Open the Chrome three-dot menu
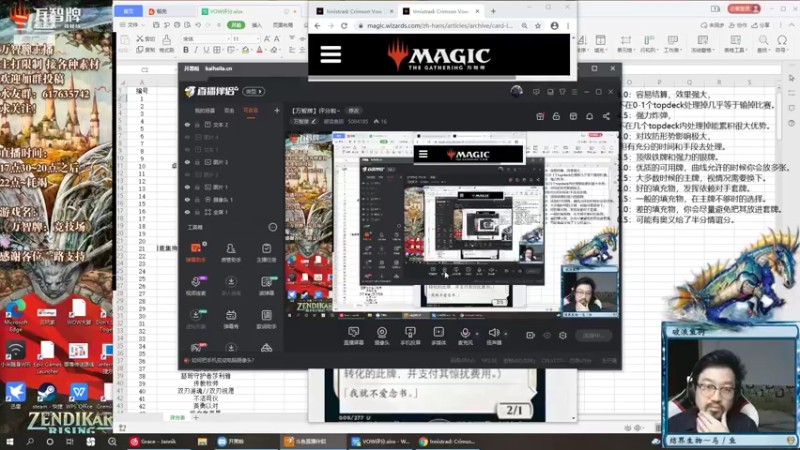Image resolution: width=800 pixels, height=450 pixels. pyautogui.click(x=568, y=26)
